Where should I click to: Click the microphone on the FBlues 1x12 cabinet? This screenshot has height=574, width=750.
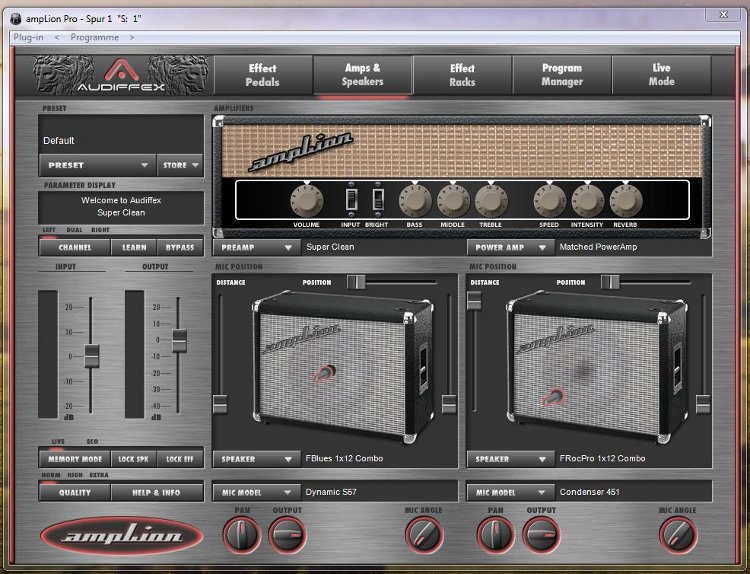coord(325,373)
